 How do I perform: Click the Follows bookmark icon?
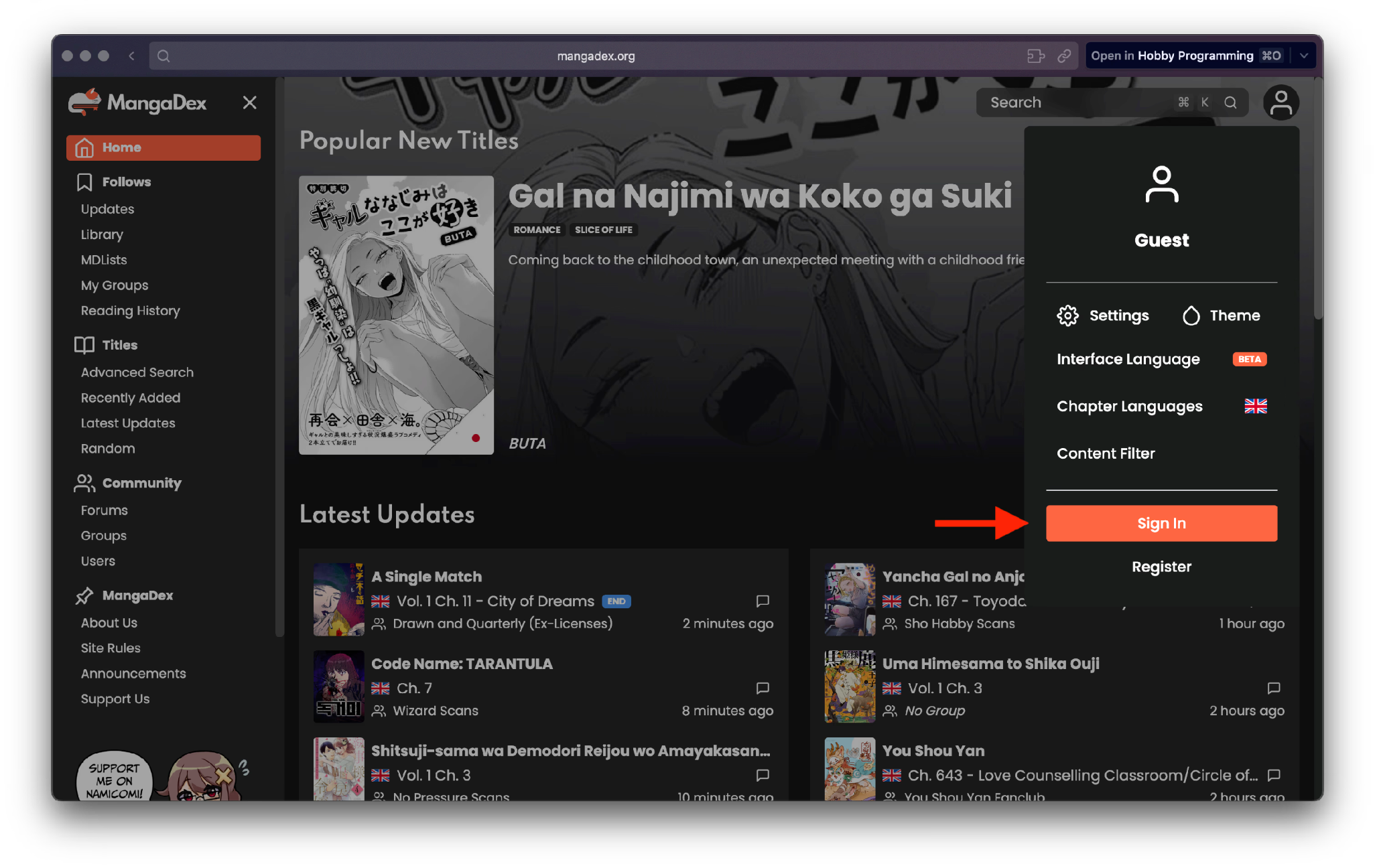84,182
